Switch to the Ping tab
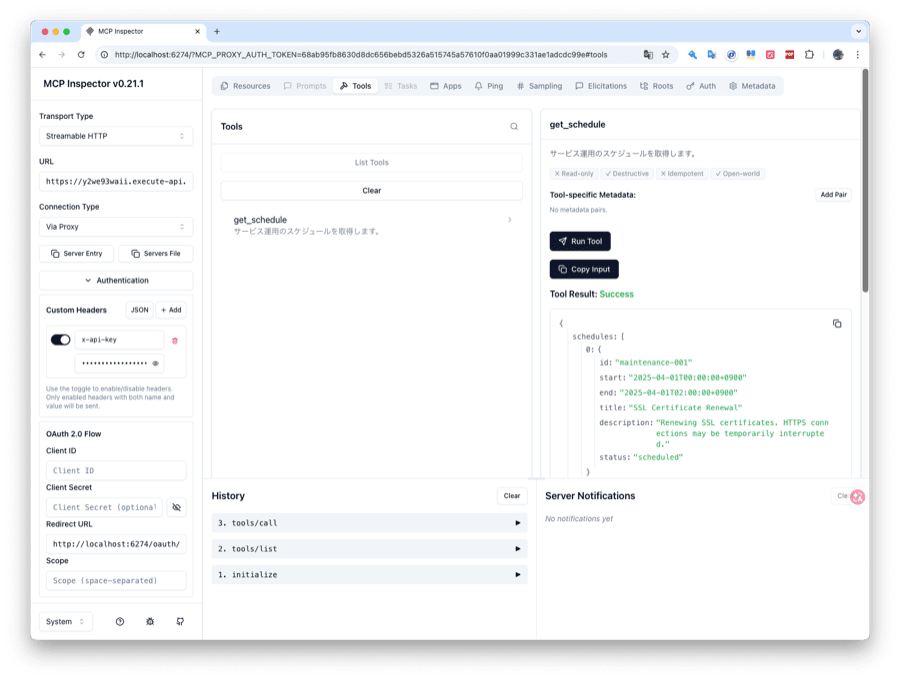 488,86
